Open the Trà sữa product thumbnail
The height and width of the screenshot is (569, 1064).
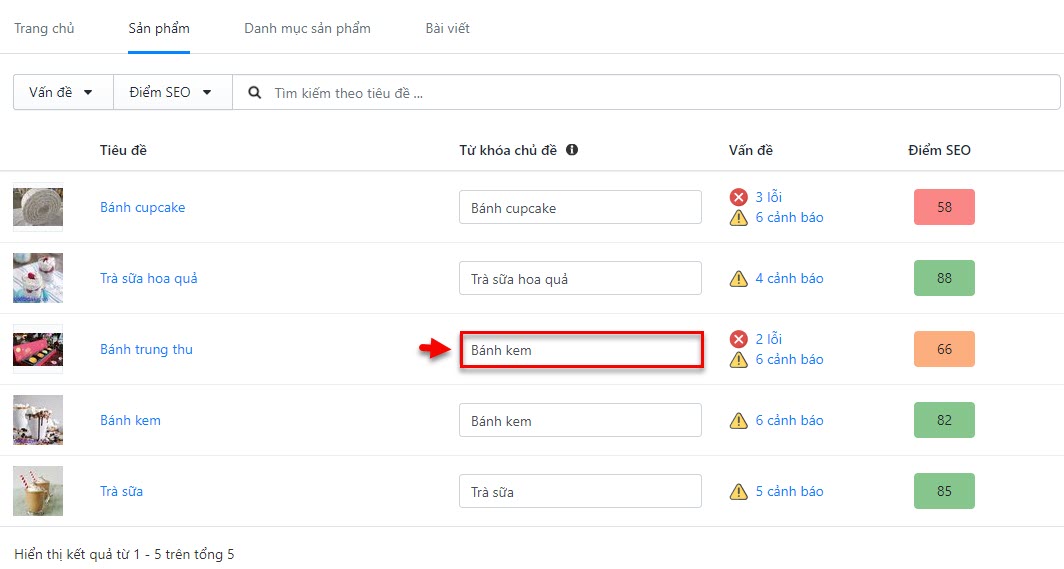(x=38, y=491)
